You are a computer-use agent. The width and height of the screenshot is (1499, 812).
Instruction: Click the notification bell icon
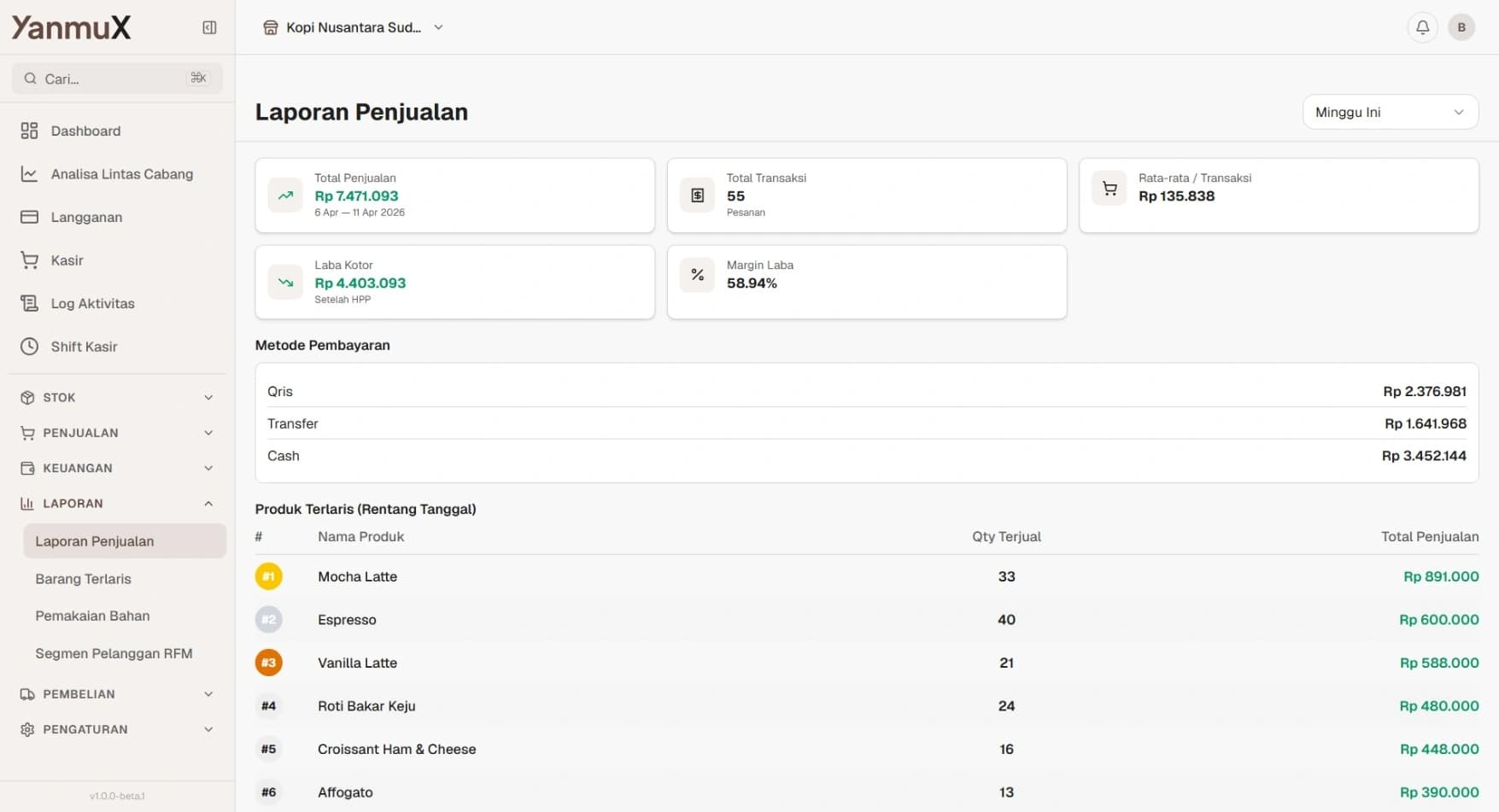tap(1422, 27)
